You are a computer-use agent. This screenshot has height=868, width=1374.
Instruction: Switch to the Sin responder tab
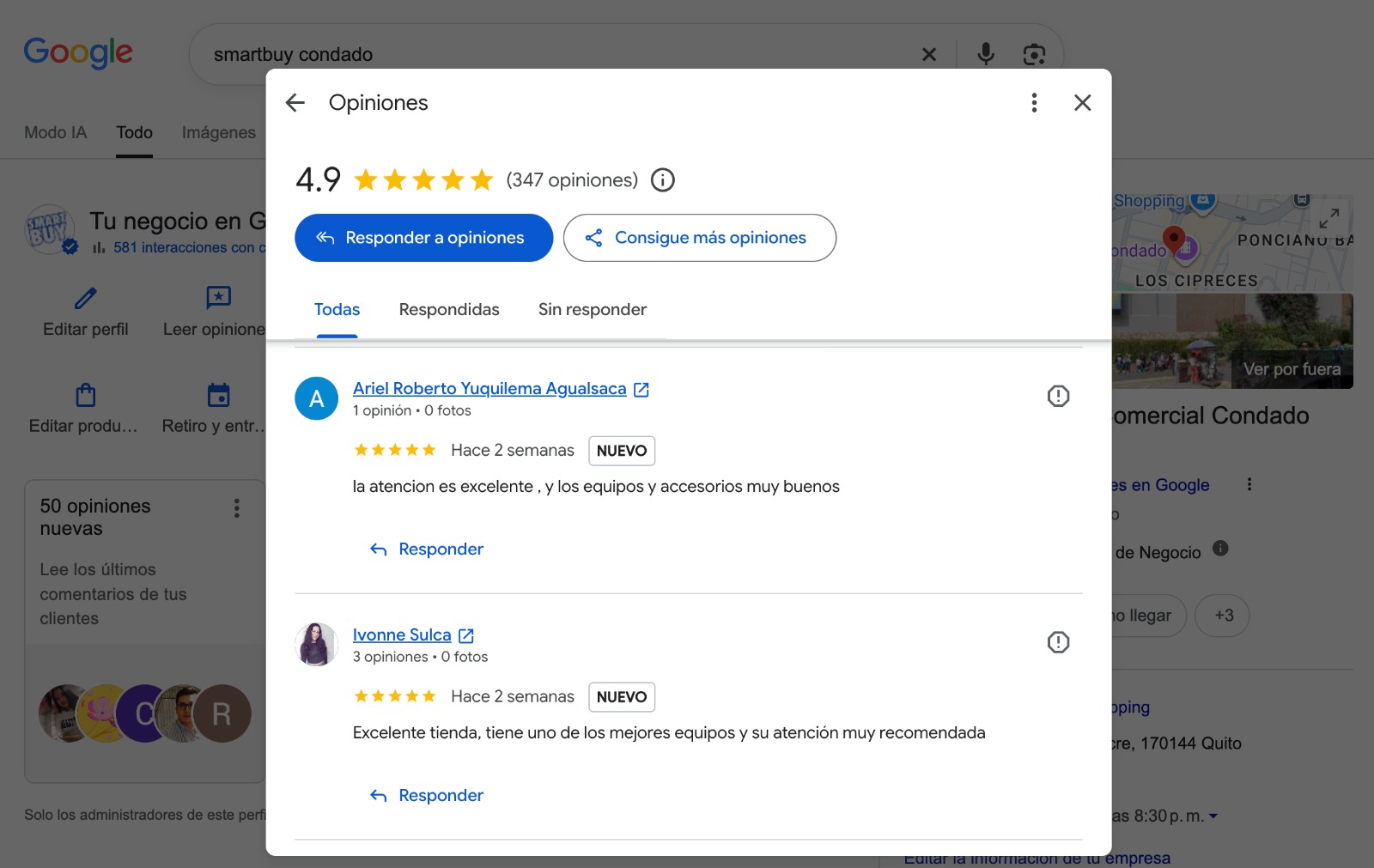pos(593,310)
